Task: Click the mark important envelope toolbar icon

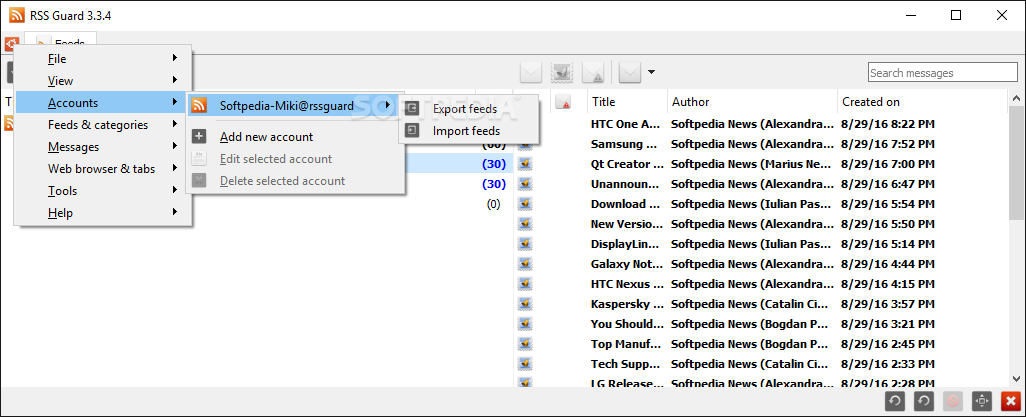Action: (593, 73)
